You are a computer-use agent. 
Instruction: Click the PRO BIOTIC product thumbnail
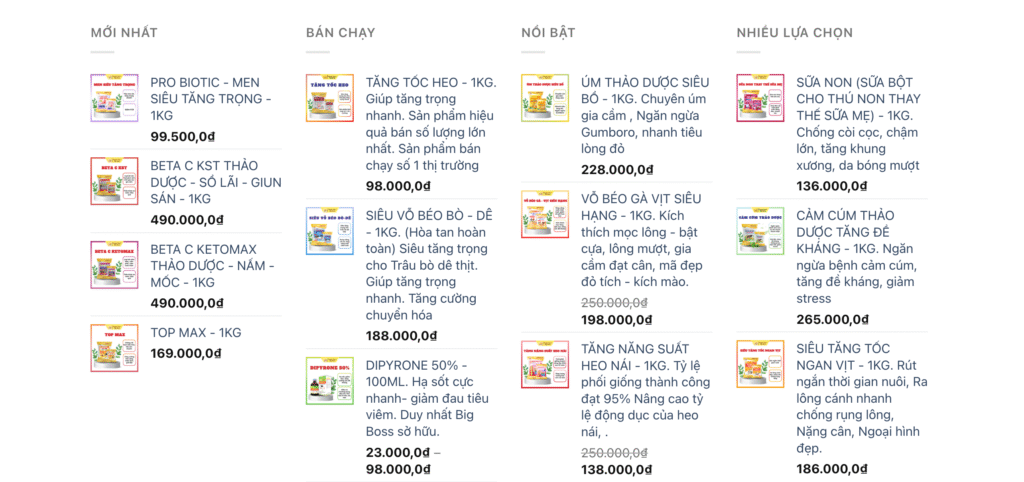click(114, 98)
